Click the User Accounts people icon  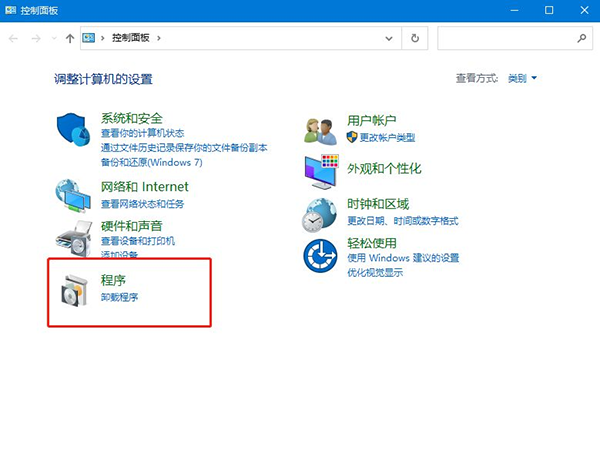[x=322, y=130]
